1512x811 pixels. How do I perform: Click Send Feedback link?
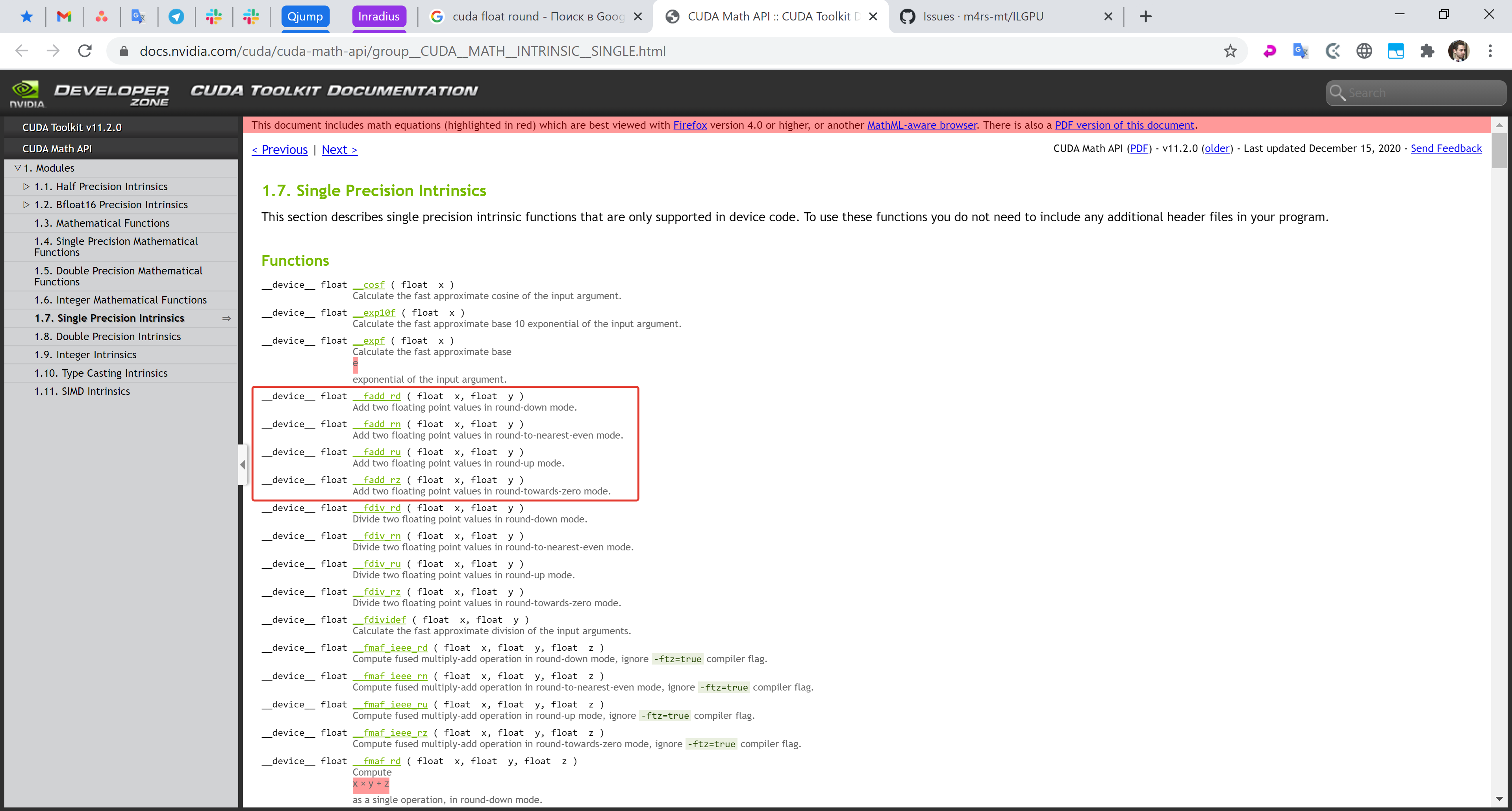coord(1446,148)
